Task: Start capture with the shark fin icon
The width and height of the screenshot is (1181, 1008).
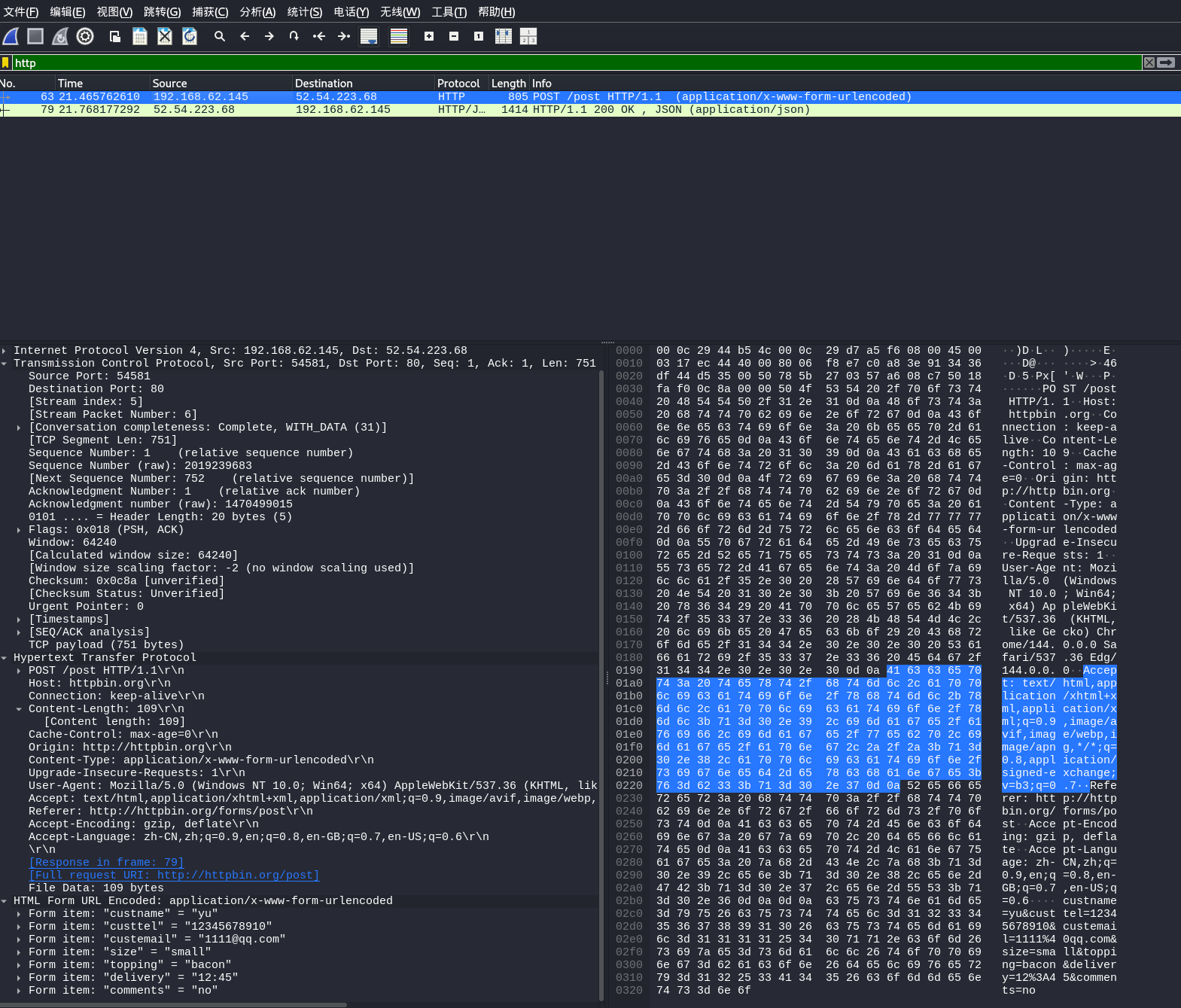Action: [x=11, y=36]
